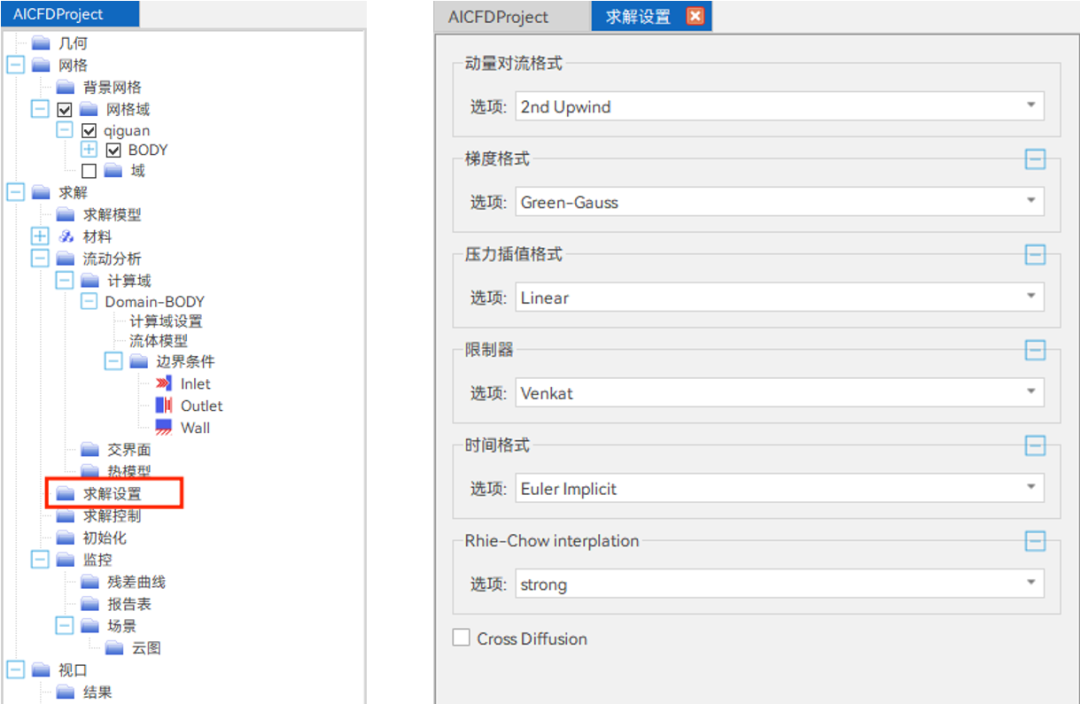Enable the Cross Diffusion checkbox
This screenshot has width=1080, height=704.
click(x=461, y=638)
